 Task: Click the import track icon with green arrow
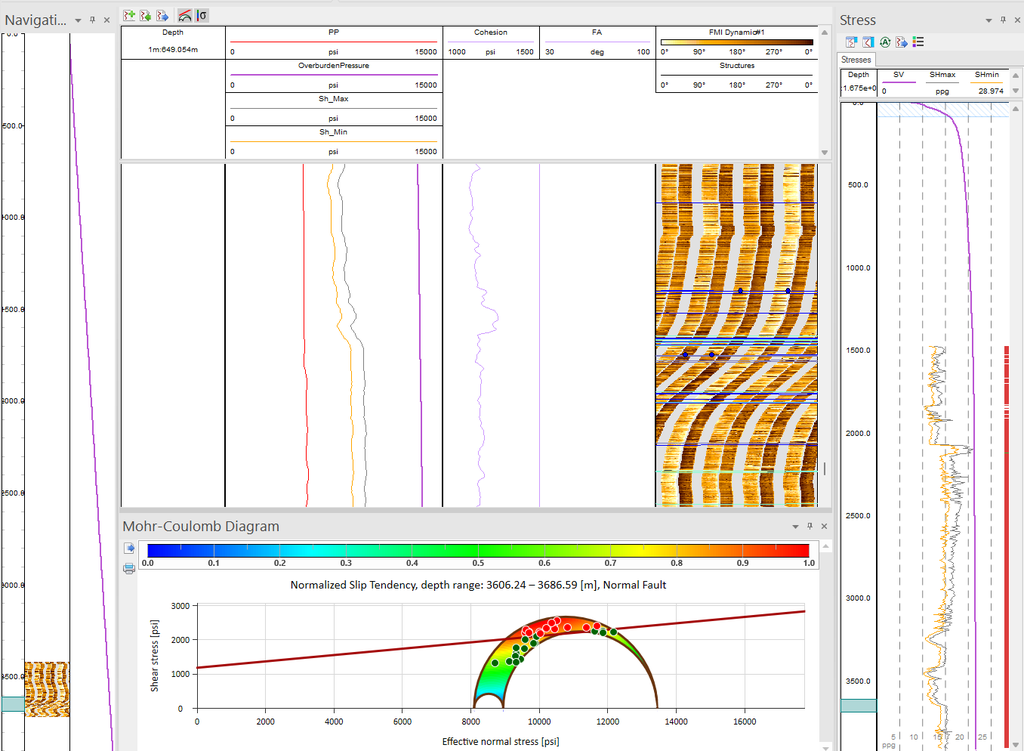point(145,15)
